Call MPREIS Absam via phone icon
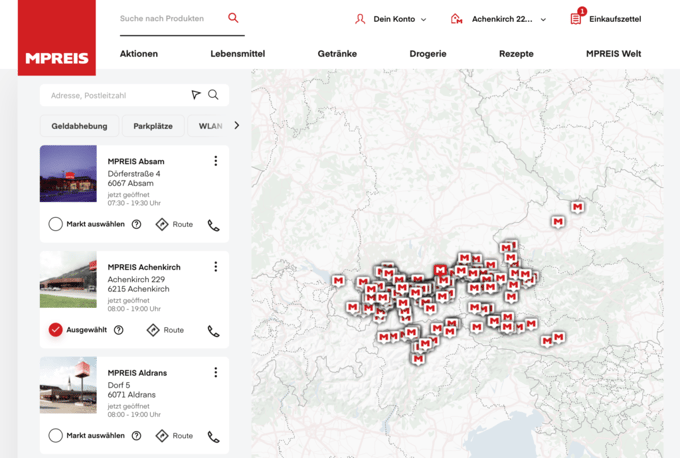The height and width of the screenshot is (458, 680). pos(213,226)
